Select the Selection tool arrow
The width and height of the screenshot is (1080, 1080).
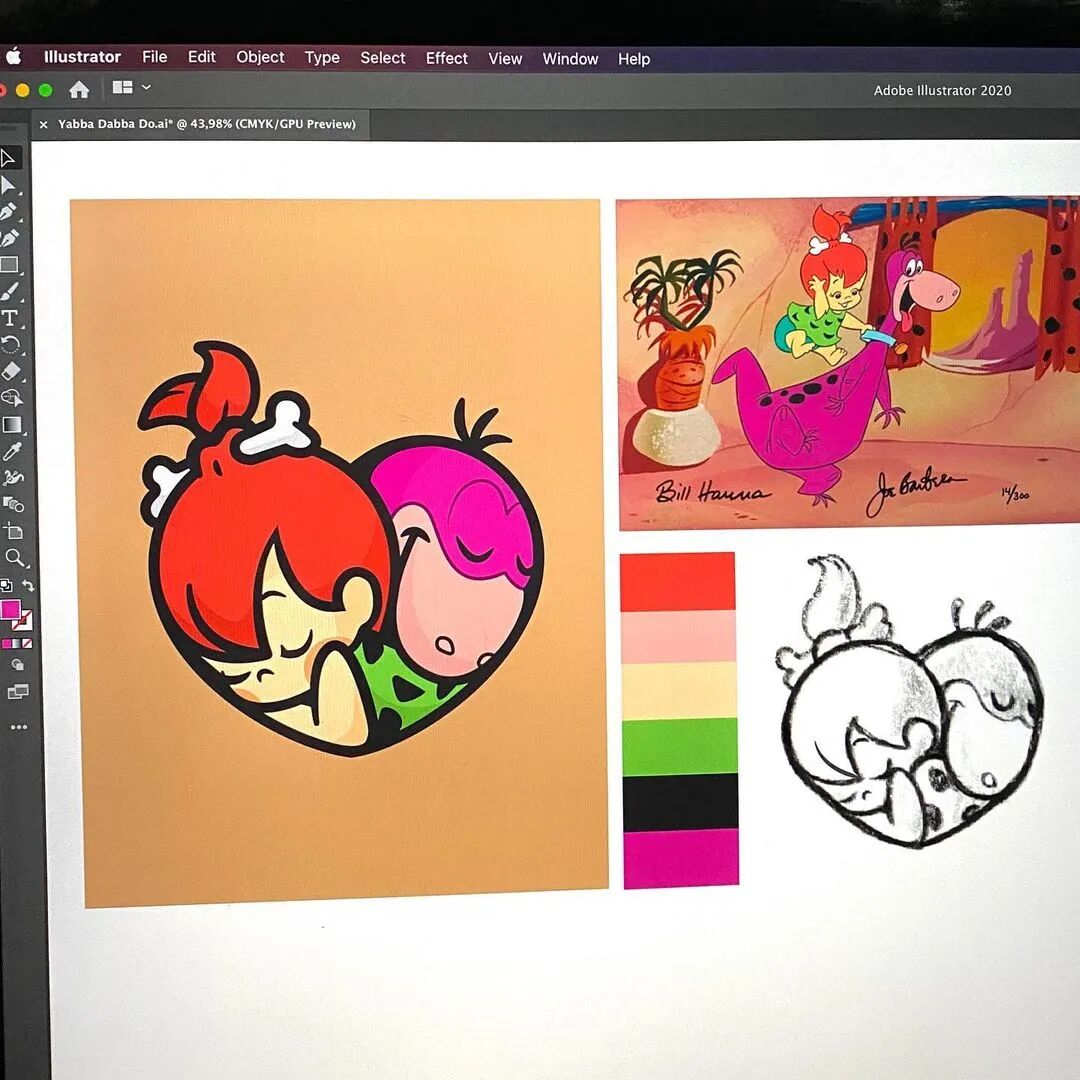pyautogui.click(x=8, y=158)
